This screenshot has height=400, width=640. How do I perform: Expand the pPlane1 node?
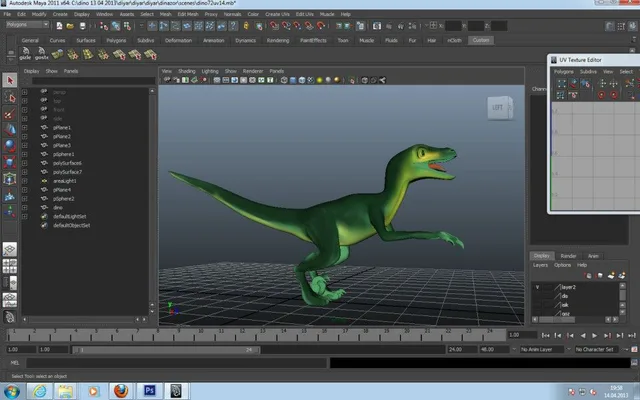(x=24, y=128)
